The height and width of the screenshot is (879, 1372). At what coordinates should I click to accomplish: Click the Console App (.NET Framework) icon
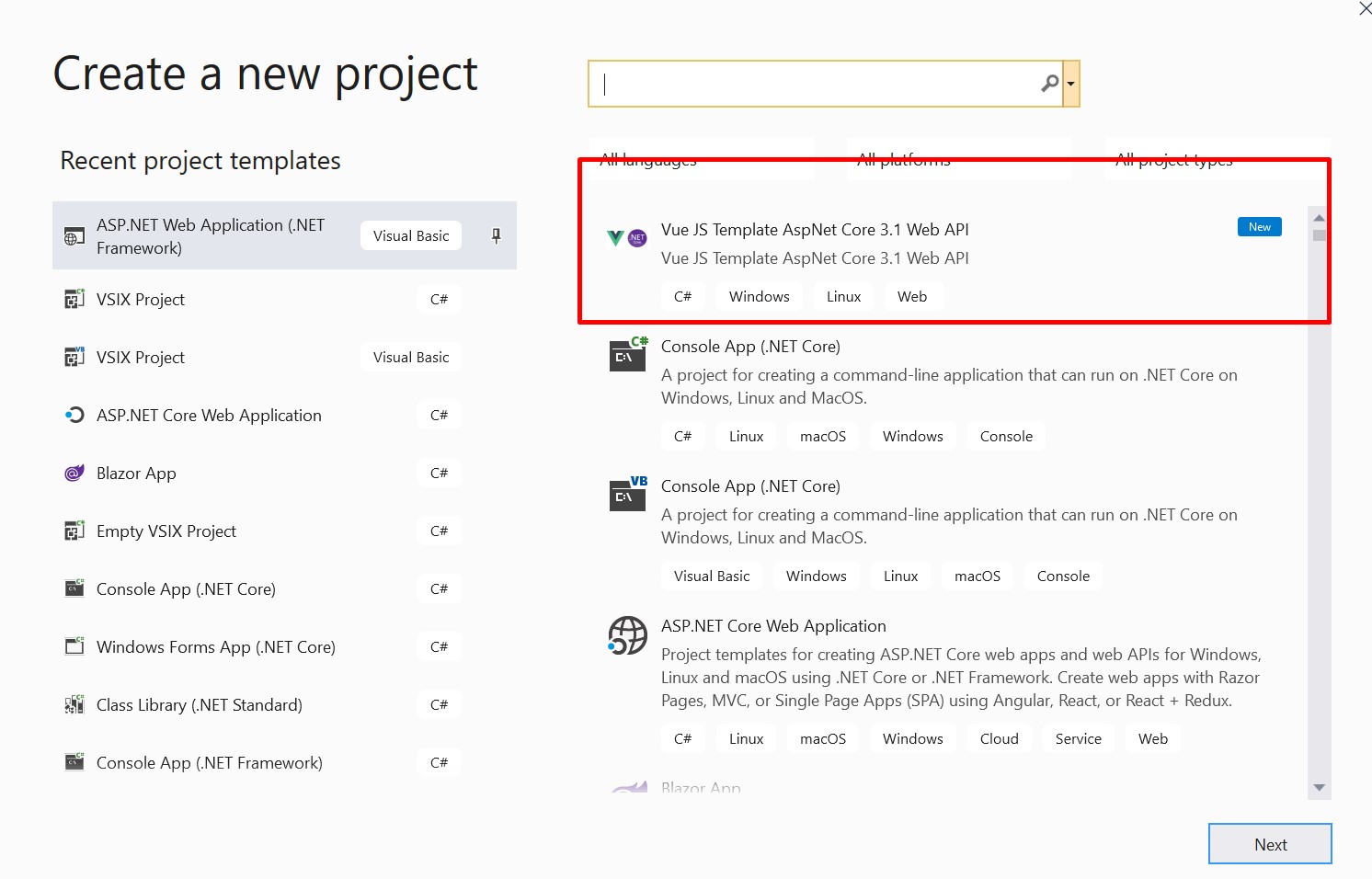(74, 762)
